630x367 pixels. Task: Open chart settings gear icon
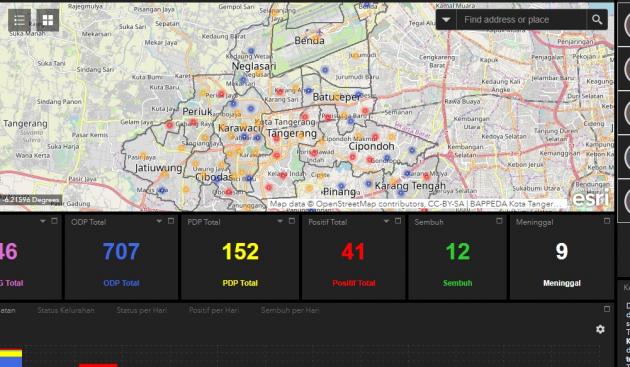(600, 329)
